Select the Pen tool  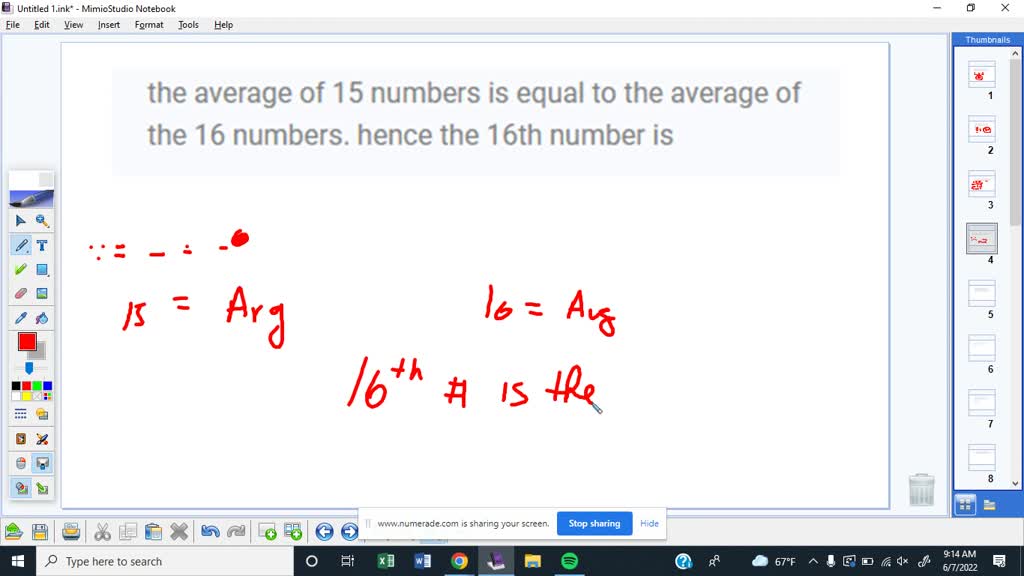(20, 245)
